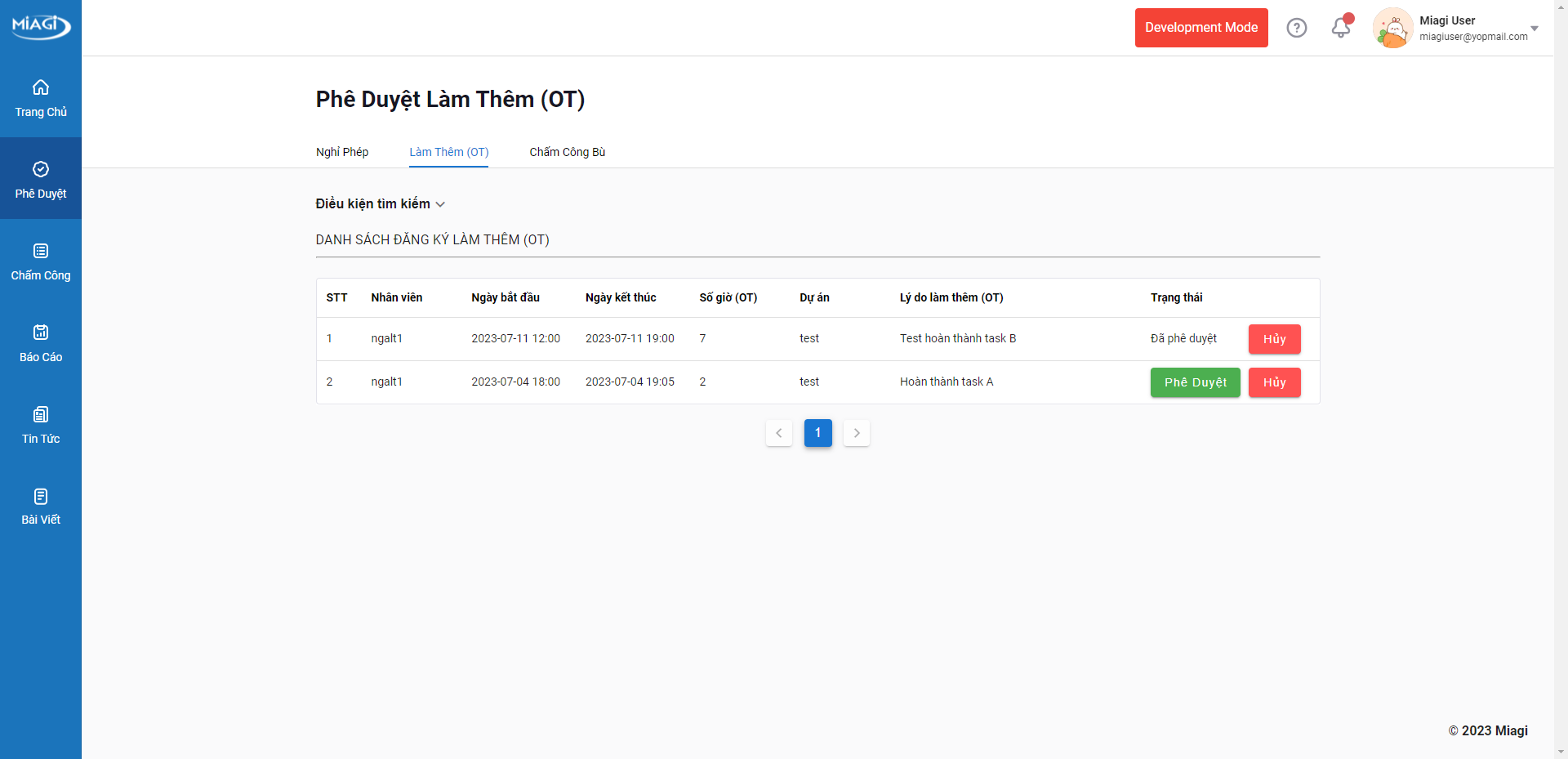
Task: Open Báo Cáo reports section
Action: (x=41, y=342)
